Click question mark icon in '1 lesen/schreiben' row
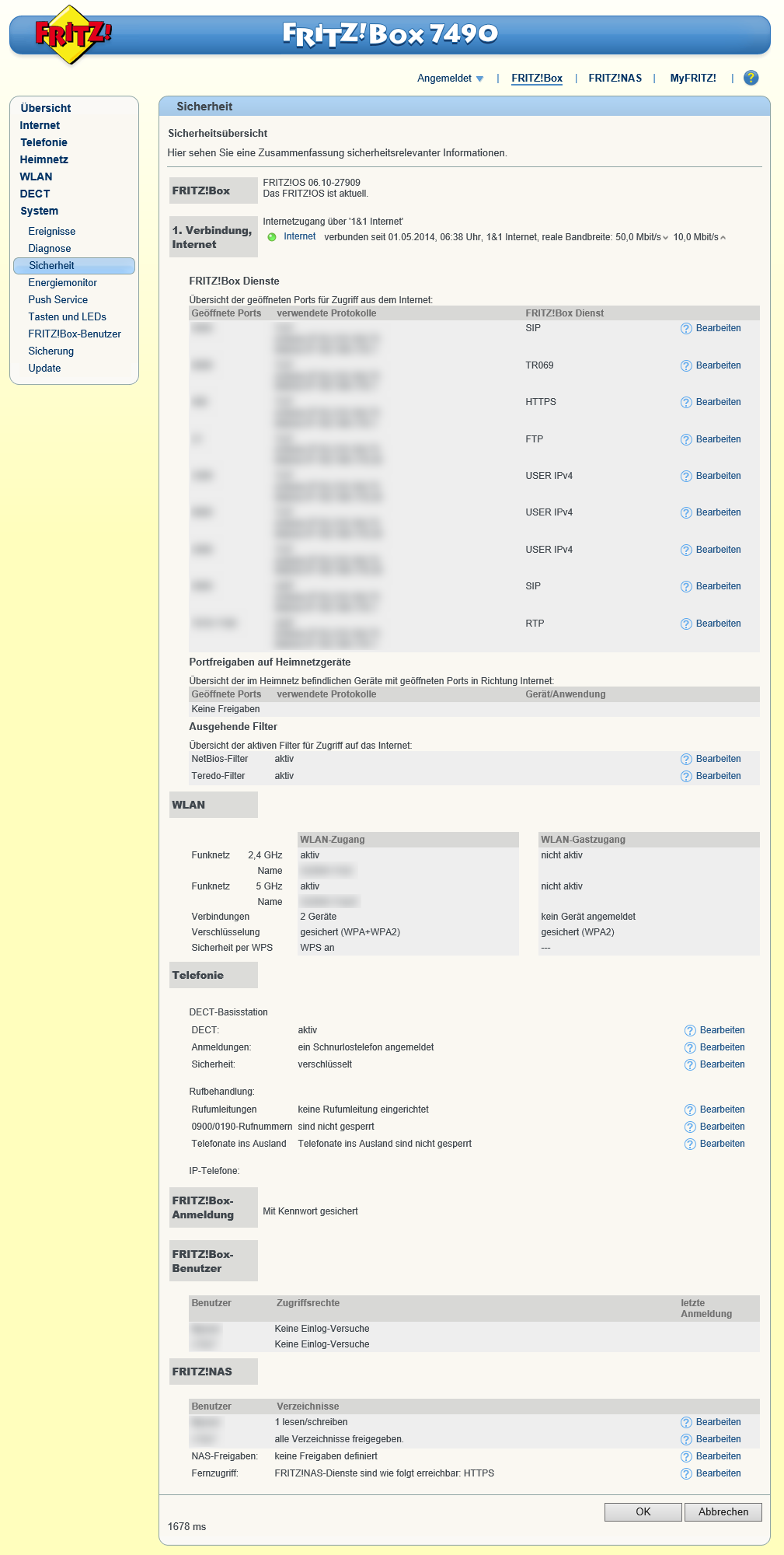This screenshot has height=1555, width=784. (x=686, y=1422)
